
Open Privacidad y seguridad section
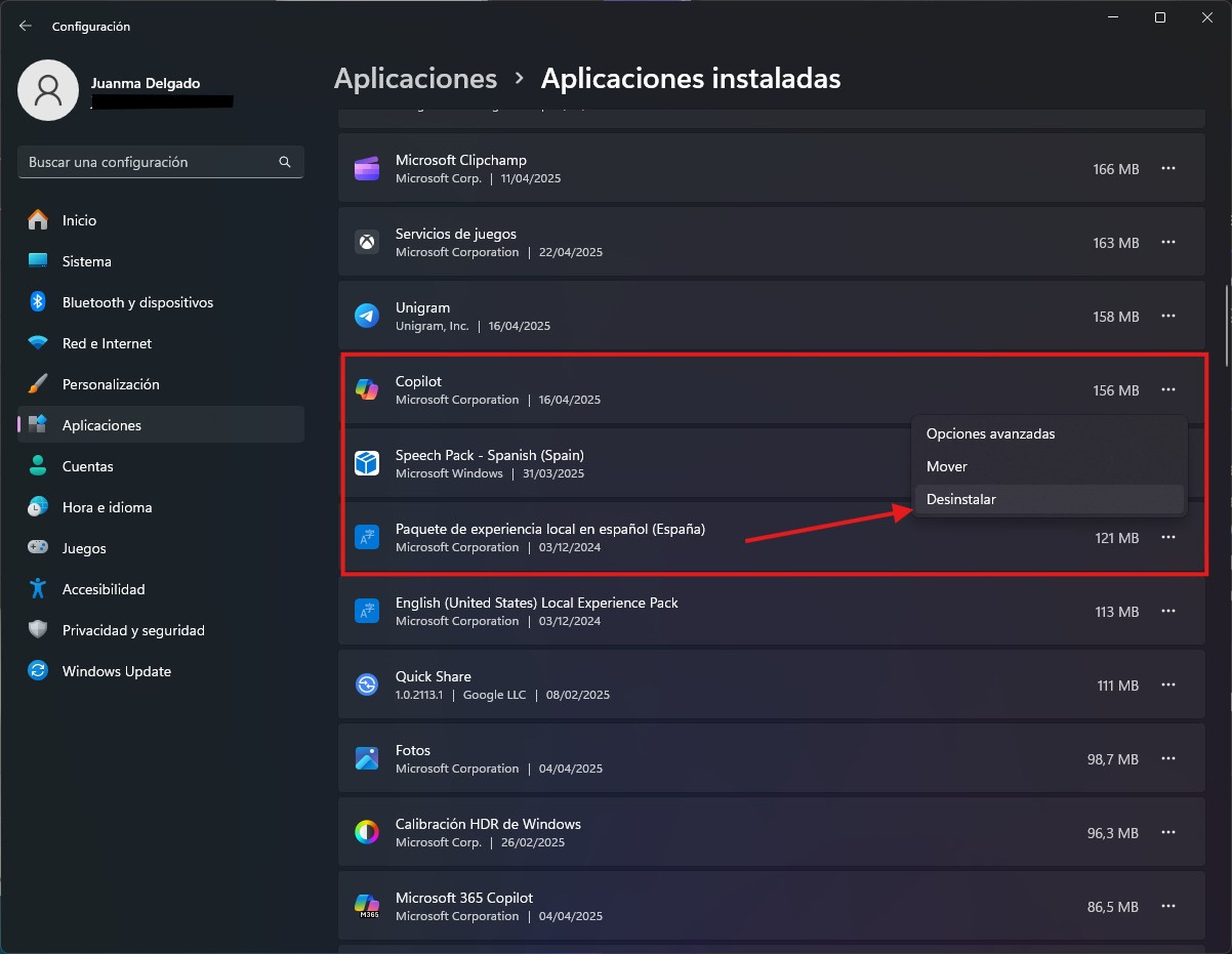click(x=133, y=630)
